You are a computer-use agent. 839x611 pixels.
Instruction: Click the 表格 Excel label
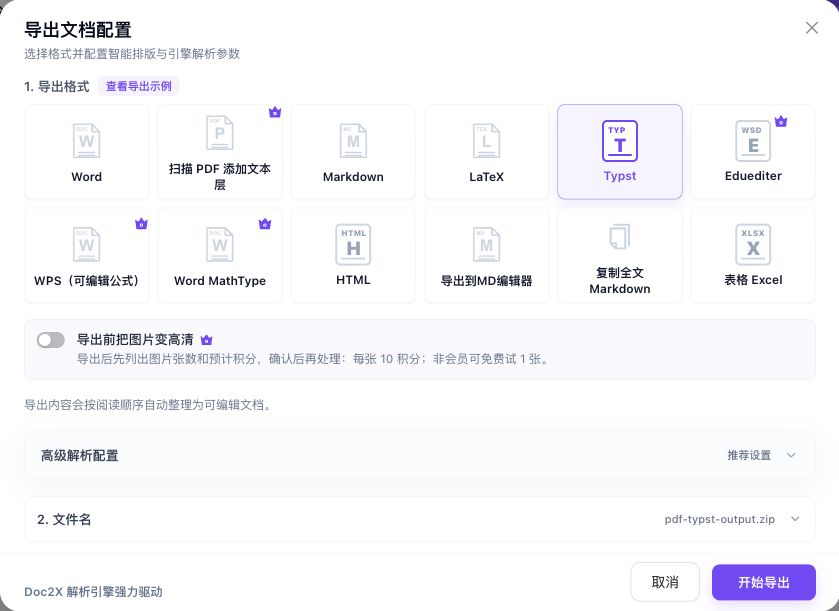(753, 280)
